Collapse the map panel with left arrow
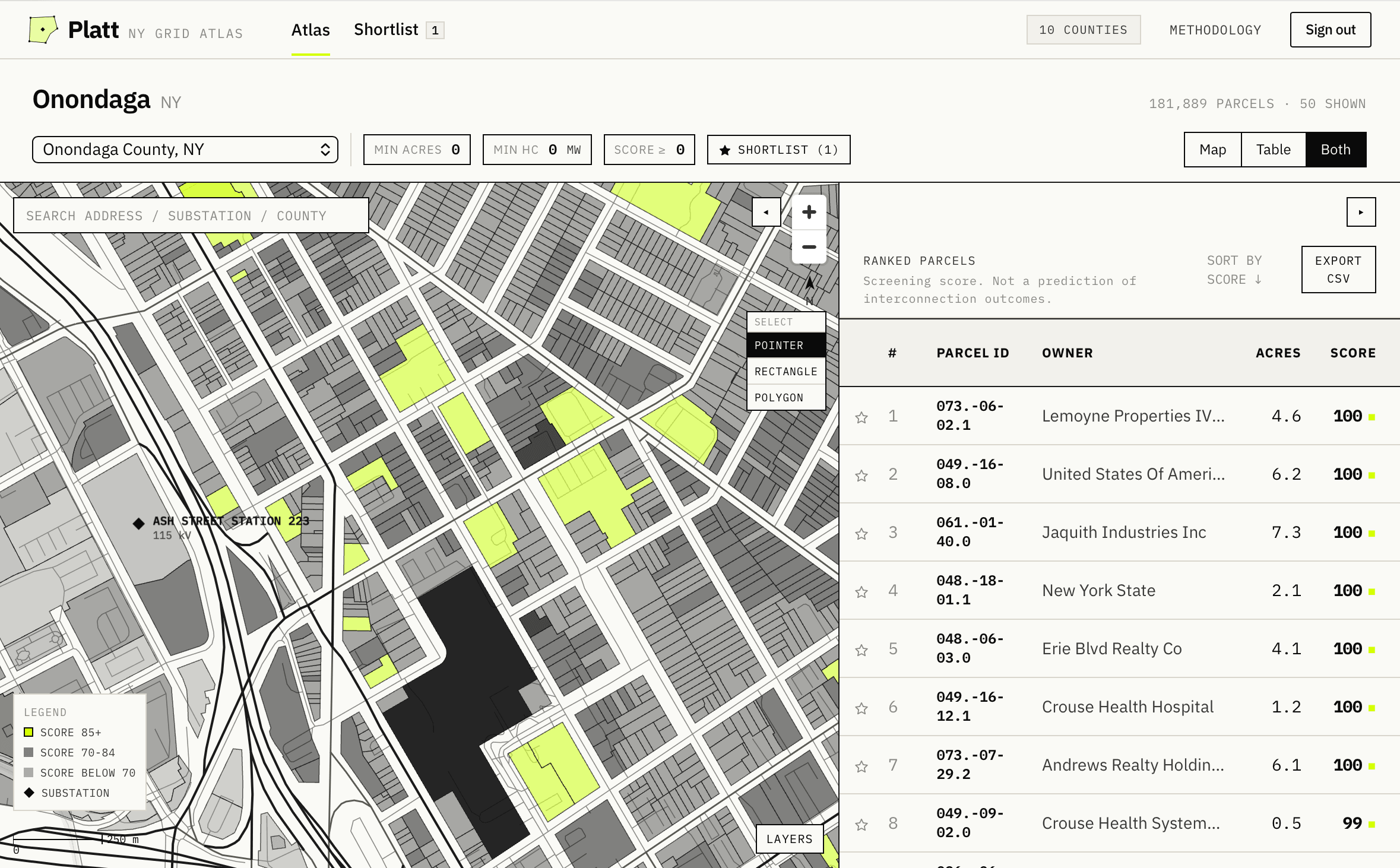Image resolution: width=1400 pixels, height=868 pixels. (x=766, y=212)
